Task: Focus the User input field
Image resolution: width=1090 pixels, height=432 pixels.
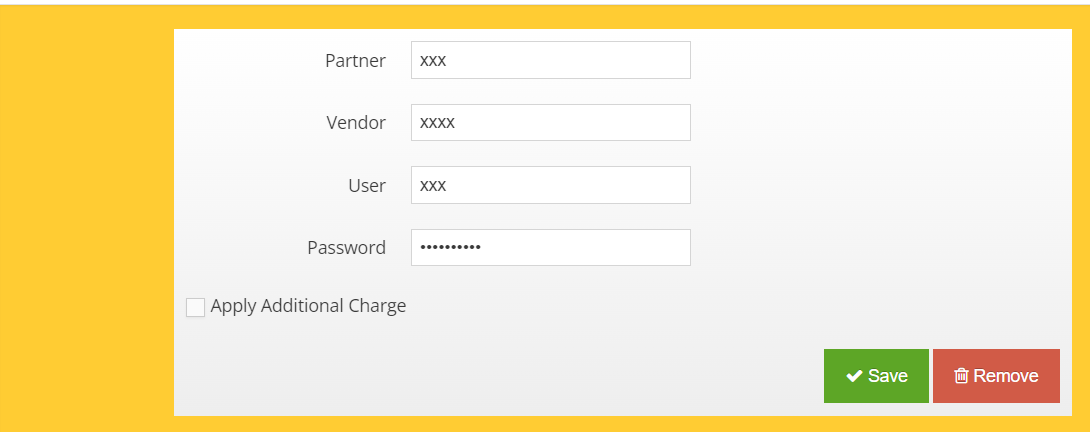Action: coord(551,185)
